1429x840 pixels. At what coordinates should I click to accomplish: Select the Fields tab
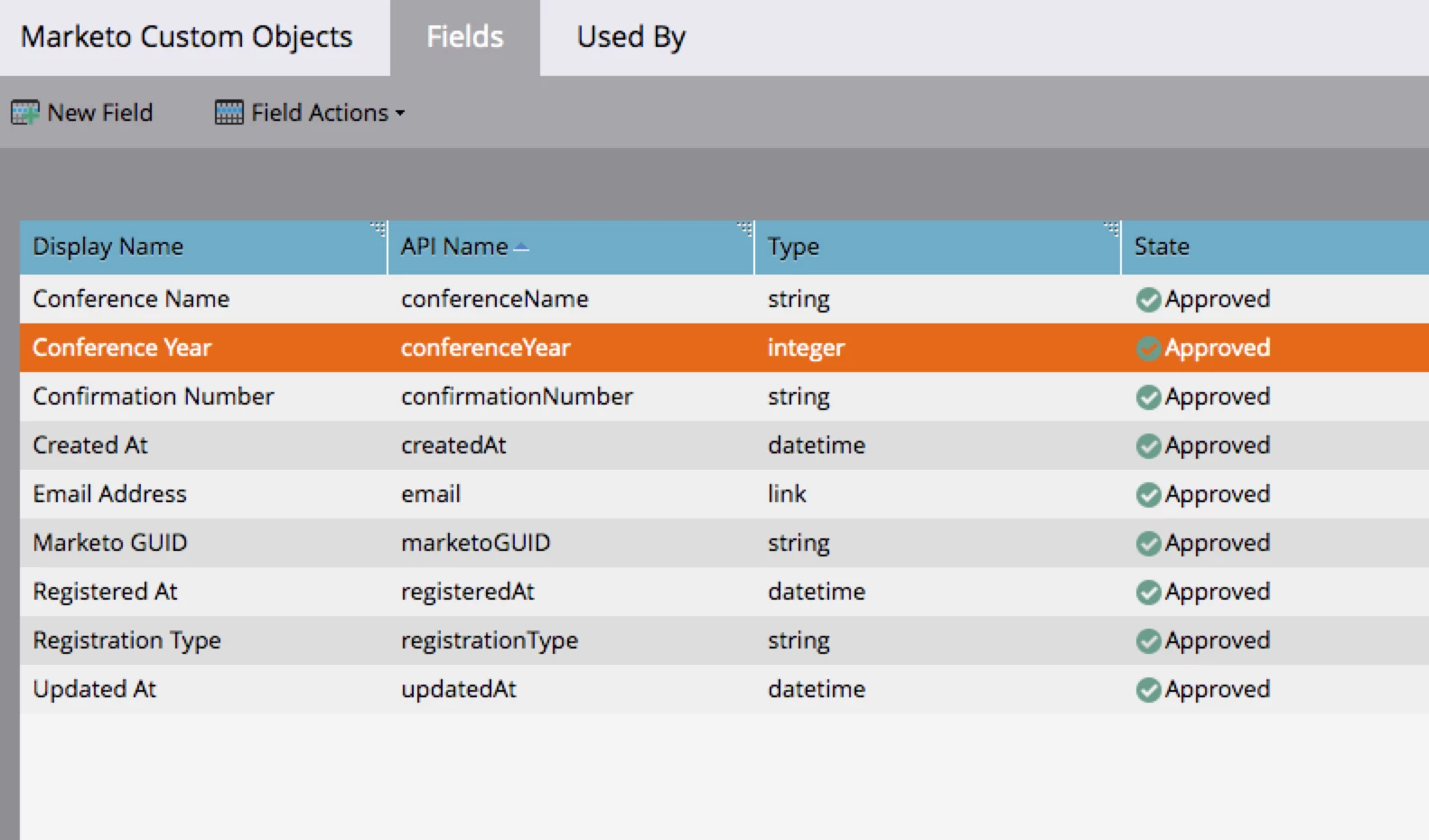point(465,37)
